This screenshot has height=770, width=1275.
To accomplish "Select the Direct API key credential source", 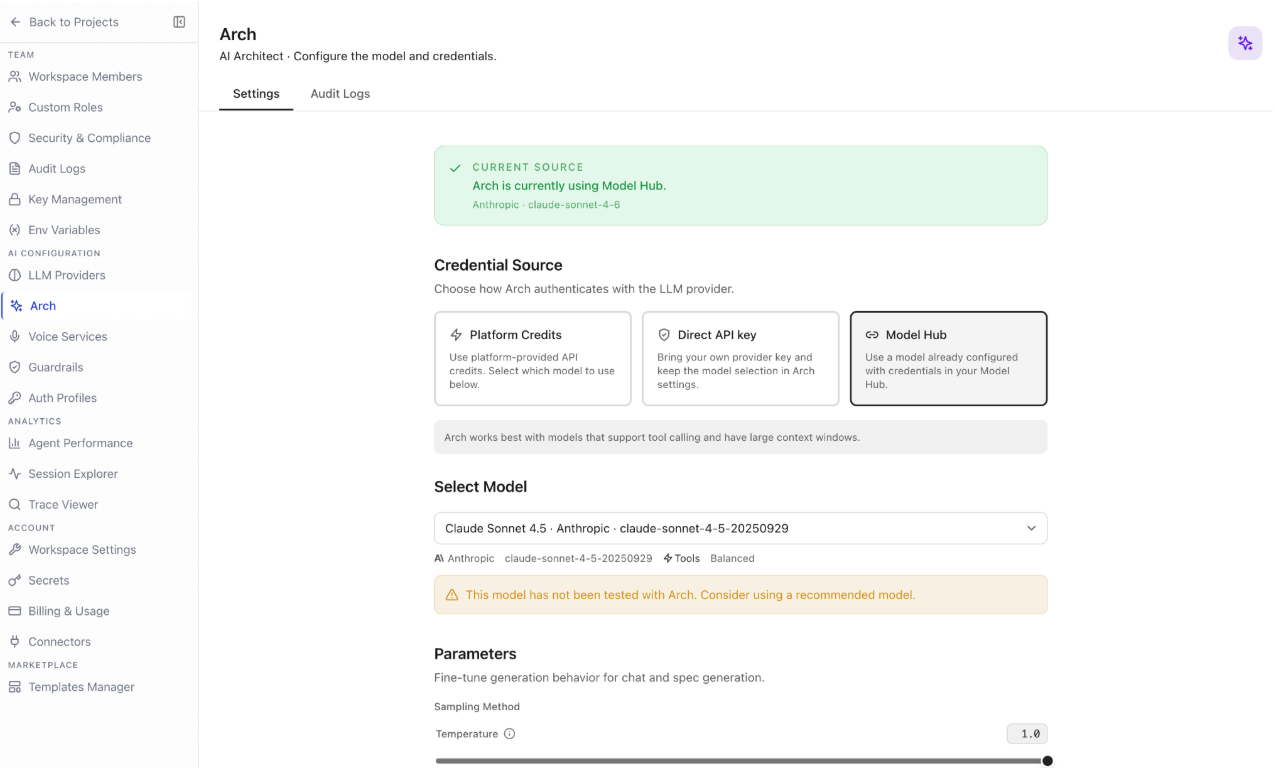I will (x=740, y=358).
